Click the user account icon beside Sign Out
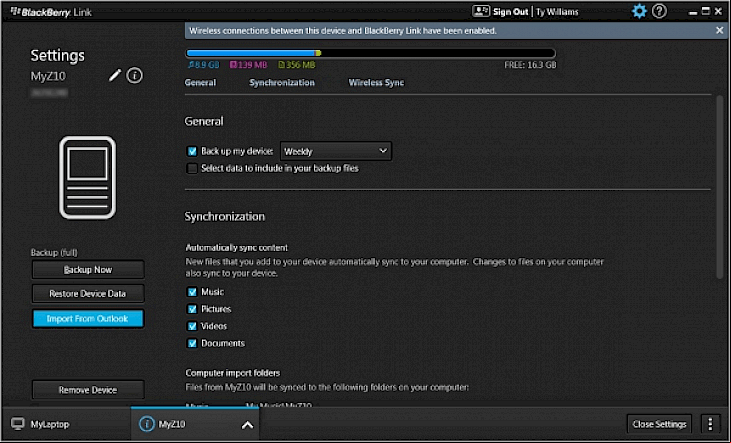The height and width of the screenshot is (443, 731). point(481,11)
